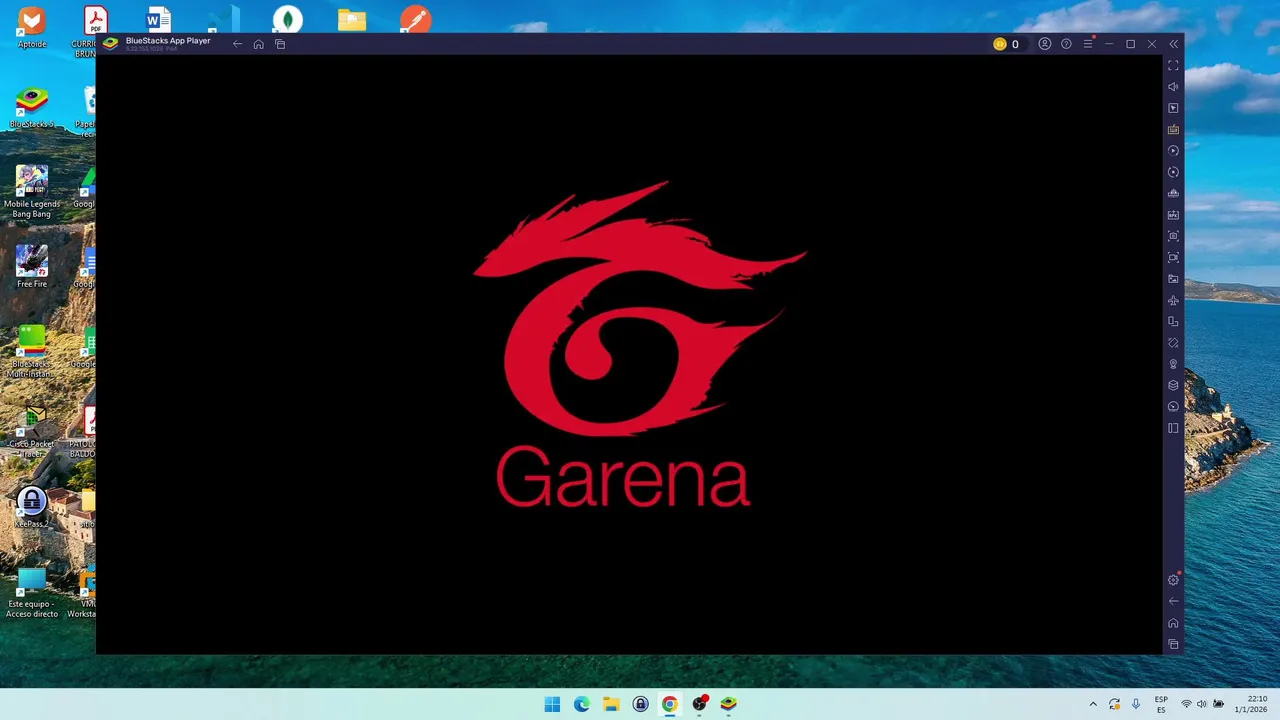
Task: Click the split panel layout sidebar icon
Action: click(1173, 428)
